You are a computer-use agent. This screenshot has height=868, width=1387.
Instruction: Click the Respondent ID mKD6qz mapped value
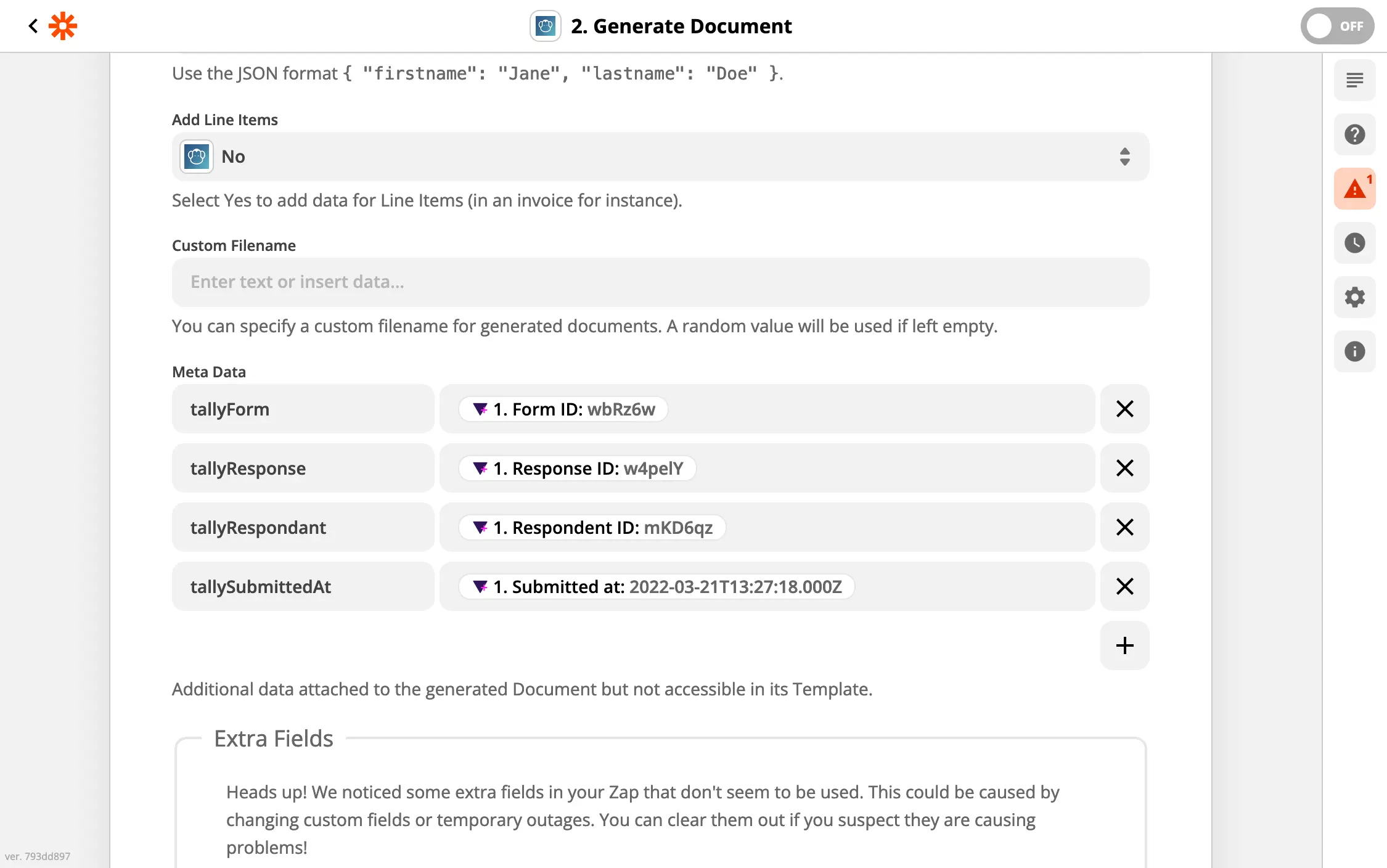coord(592,527)
